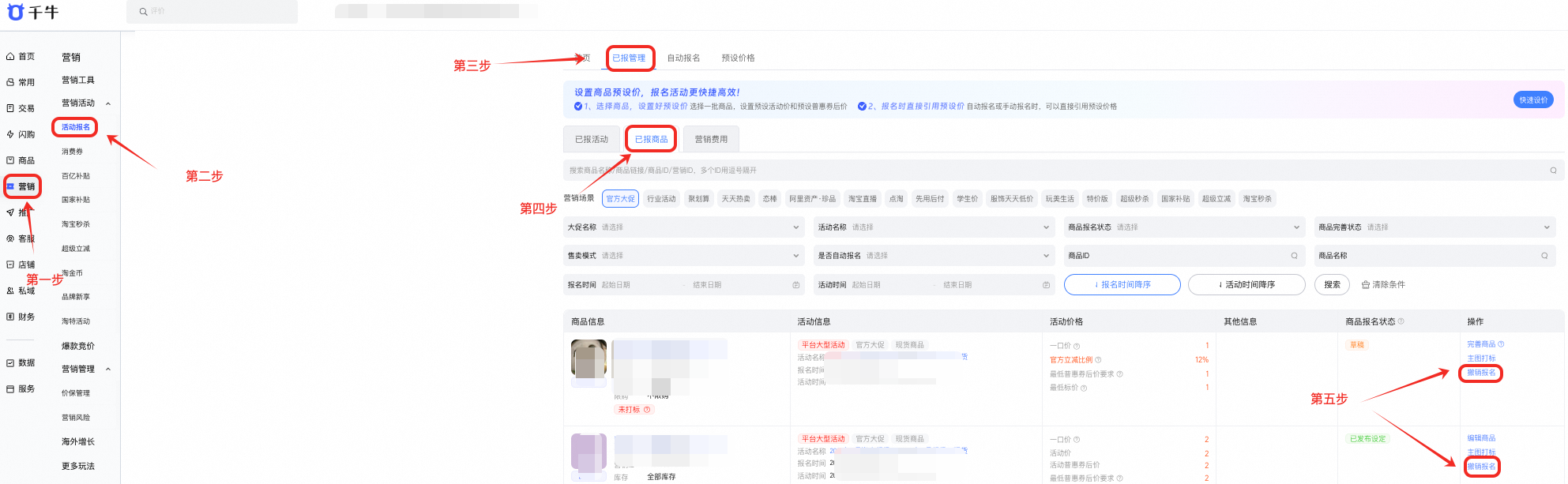
Task: Click the help icon beside 完善商品 link
Action: click(x=1501, y=344)
